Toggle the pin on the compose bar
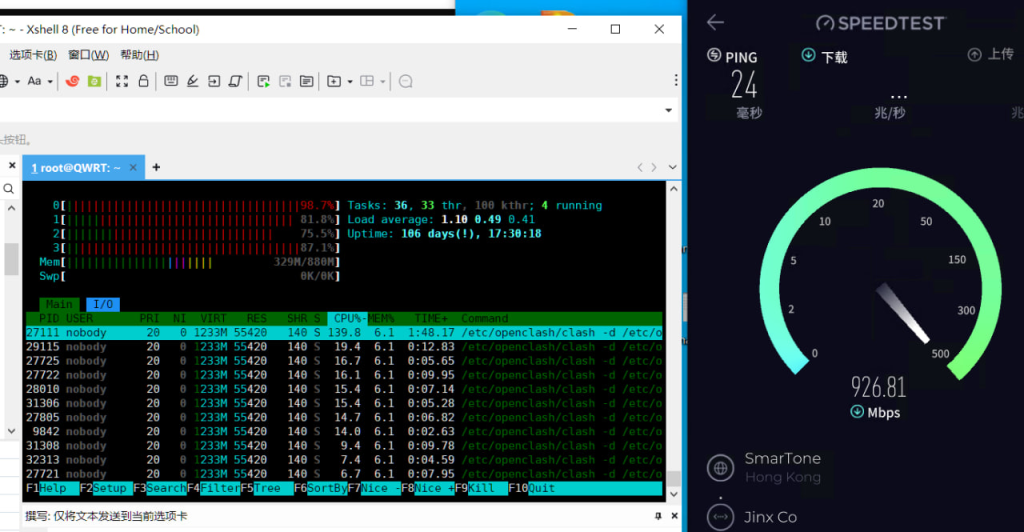Image resolution: width=1024 pixels, height=532 pixels. click(656, 516)
